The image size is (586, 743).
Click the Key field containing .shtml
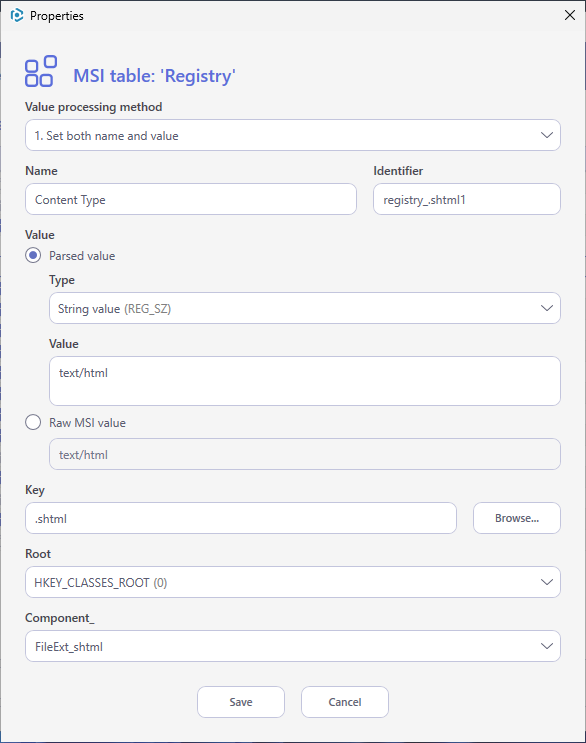(241, 518)
